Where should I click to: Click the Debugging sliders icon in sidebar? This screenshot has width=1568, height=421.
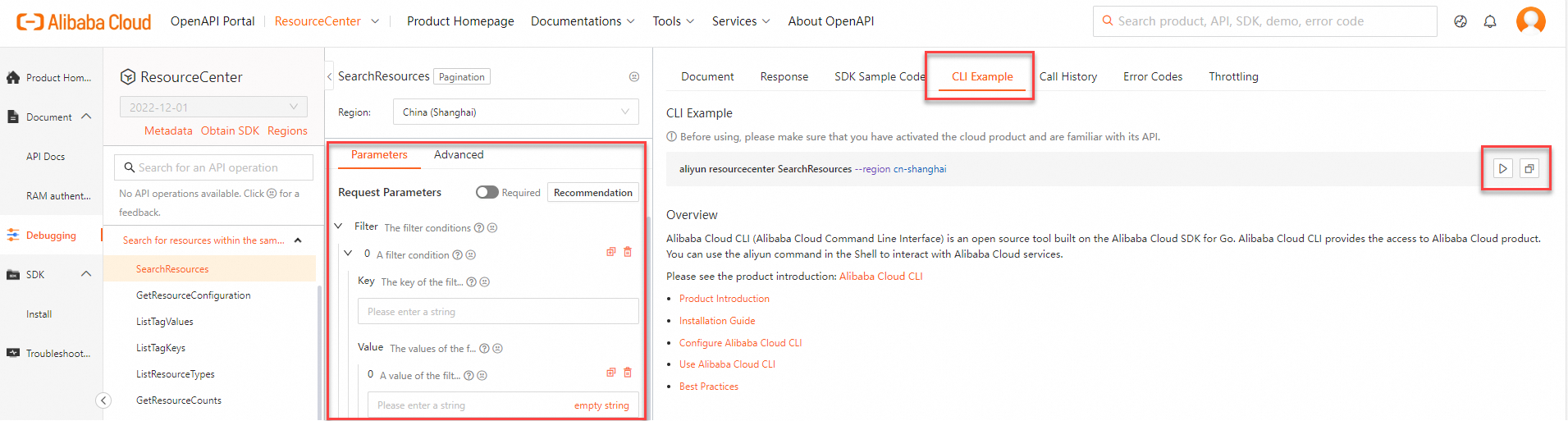click(x=13, y=236)
